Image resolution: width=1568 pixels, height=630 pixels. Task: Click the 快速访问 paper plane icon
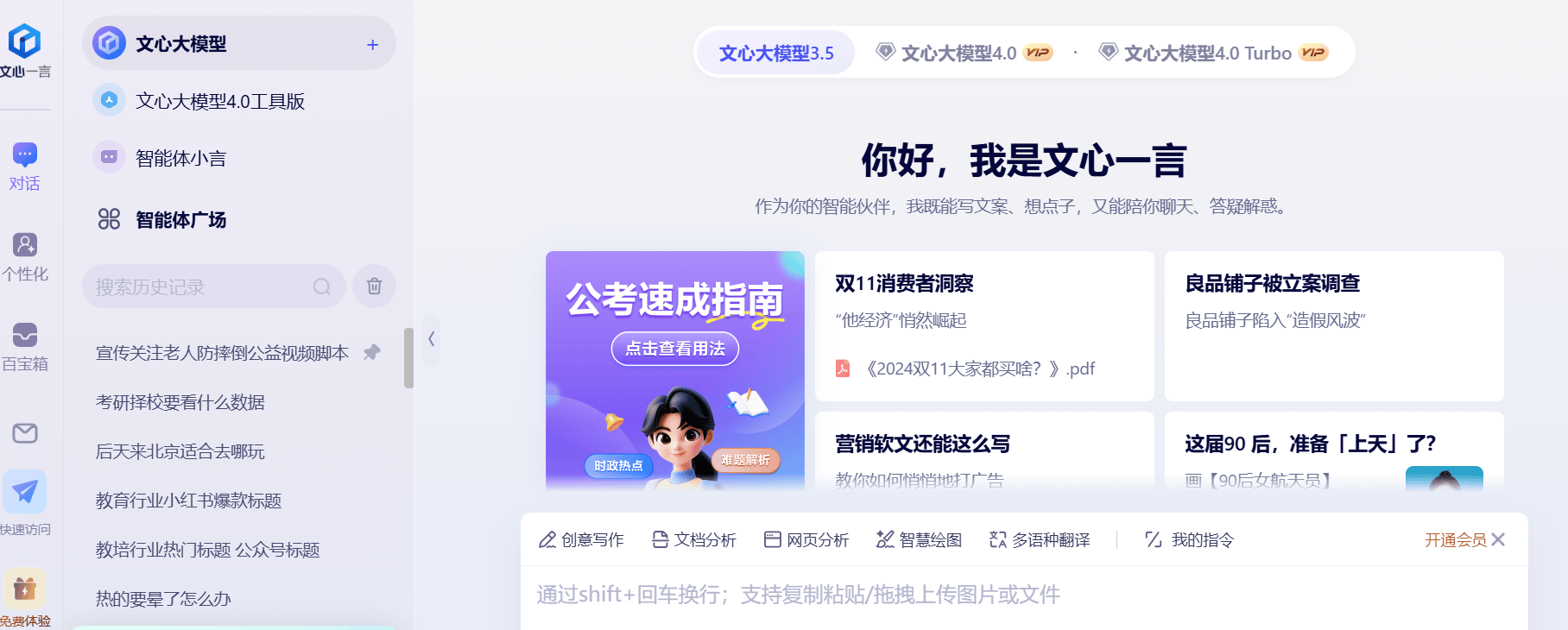(25, 492)
